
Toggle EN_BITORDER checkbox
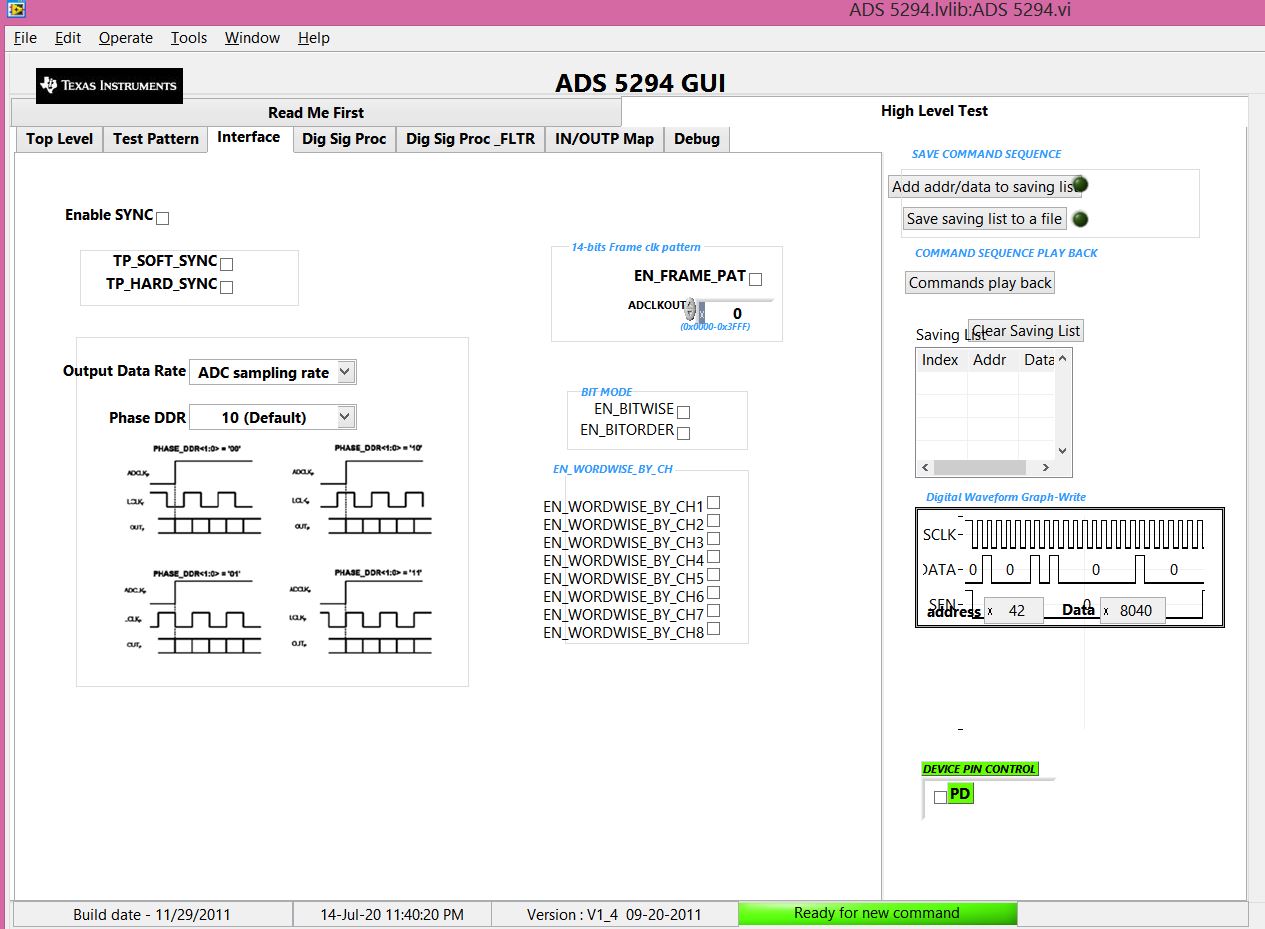pos(683,433)
